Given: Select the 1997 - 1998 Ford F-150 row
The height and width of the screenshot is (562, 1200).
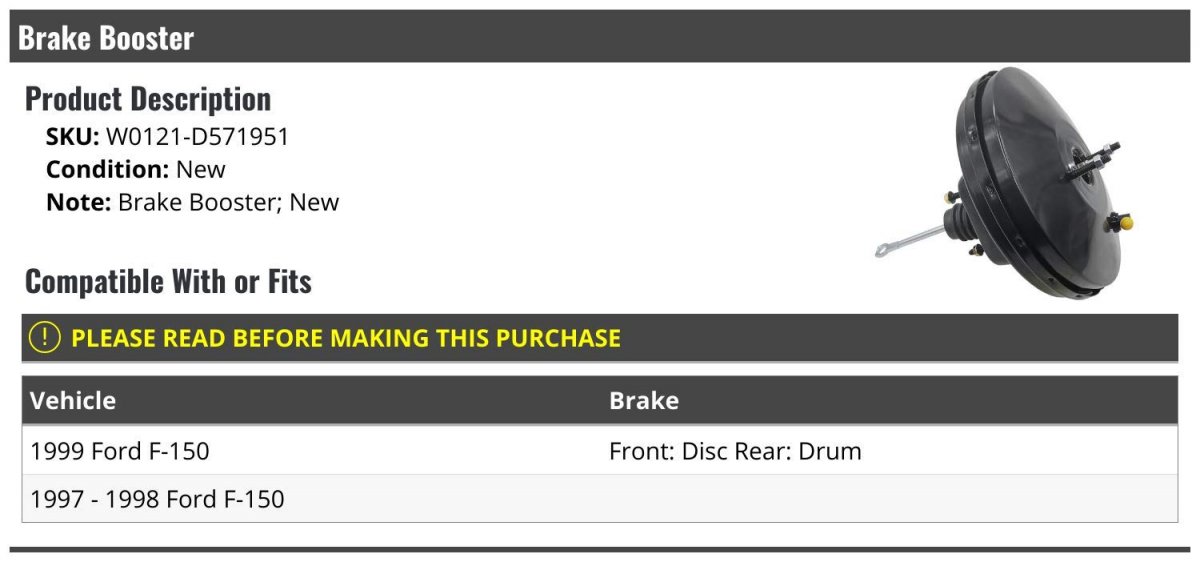Looking at the screenshot, I should coord(600,499).
